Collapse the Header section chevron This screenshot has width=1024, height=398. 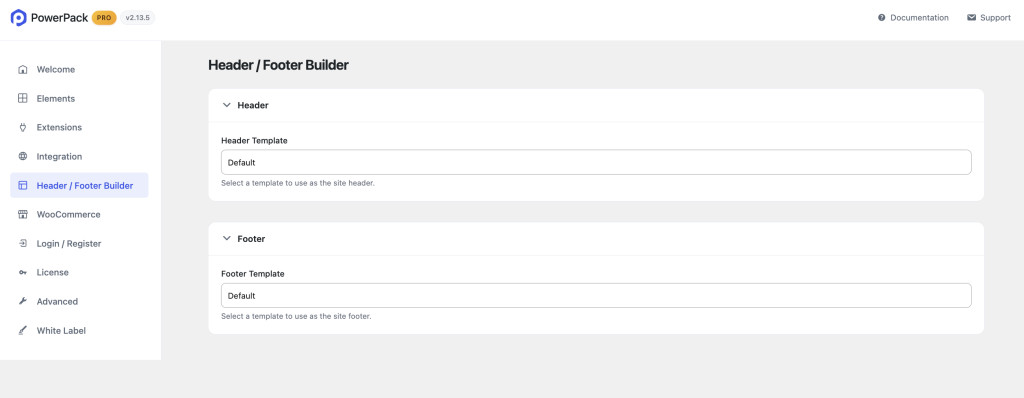227,105
